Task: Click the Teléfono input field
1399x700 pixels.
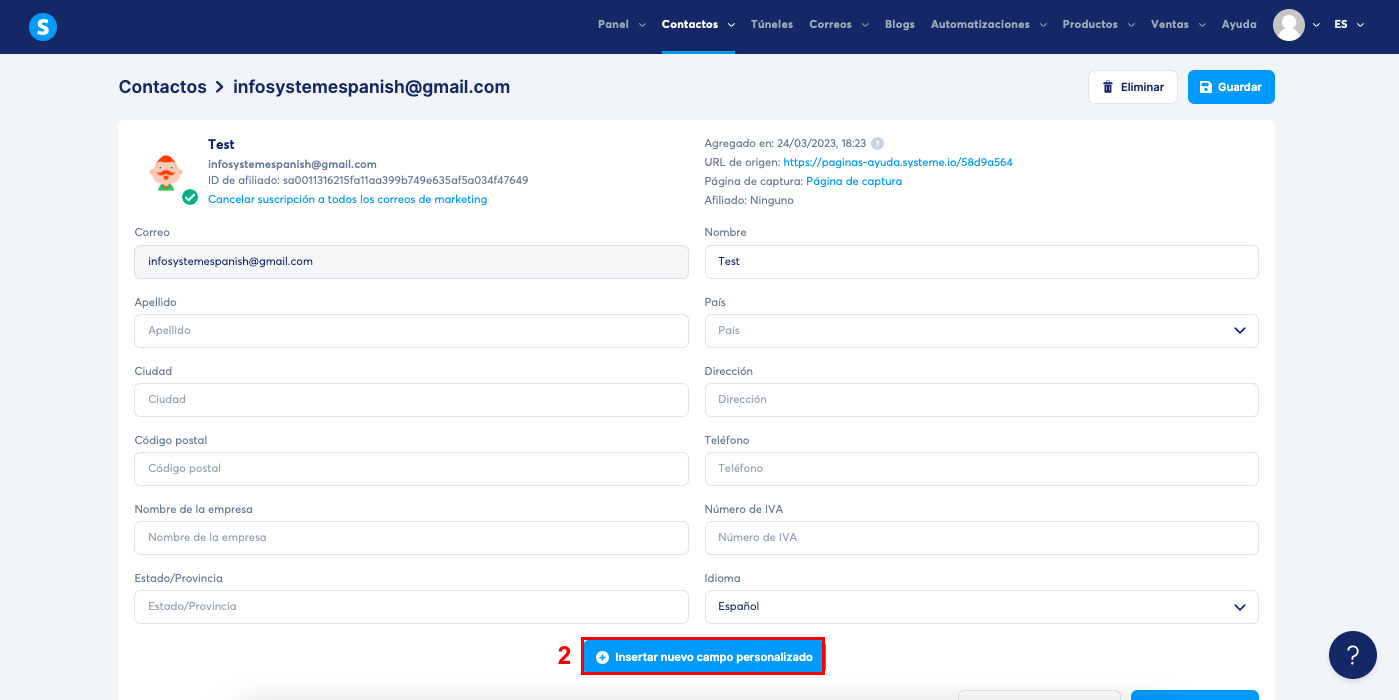Action: tap(981, 468)
